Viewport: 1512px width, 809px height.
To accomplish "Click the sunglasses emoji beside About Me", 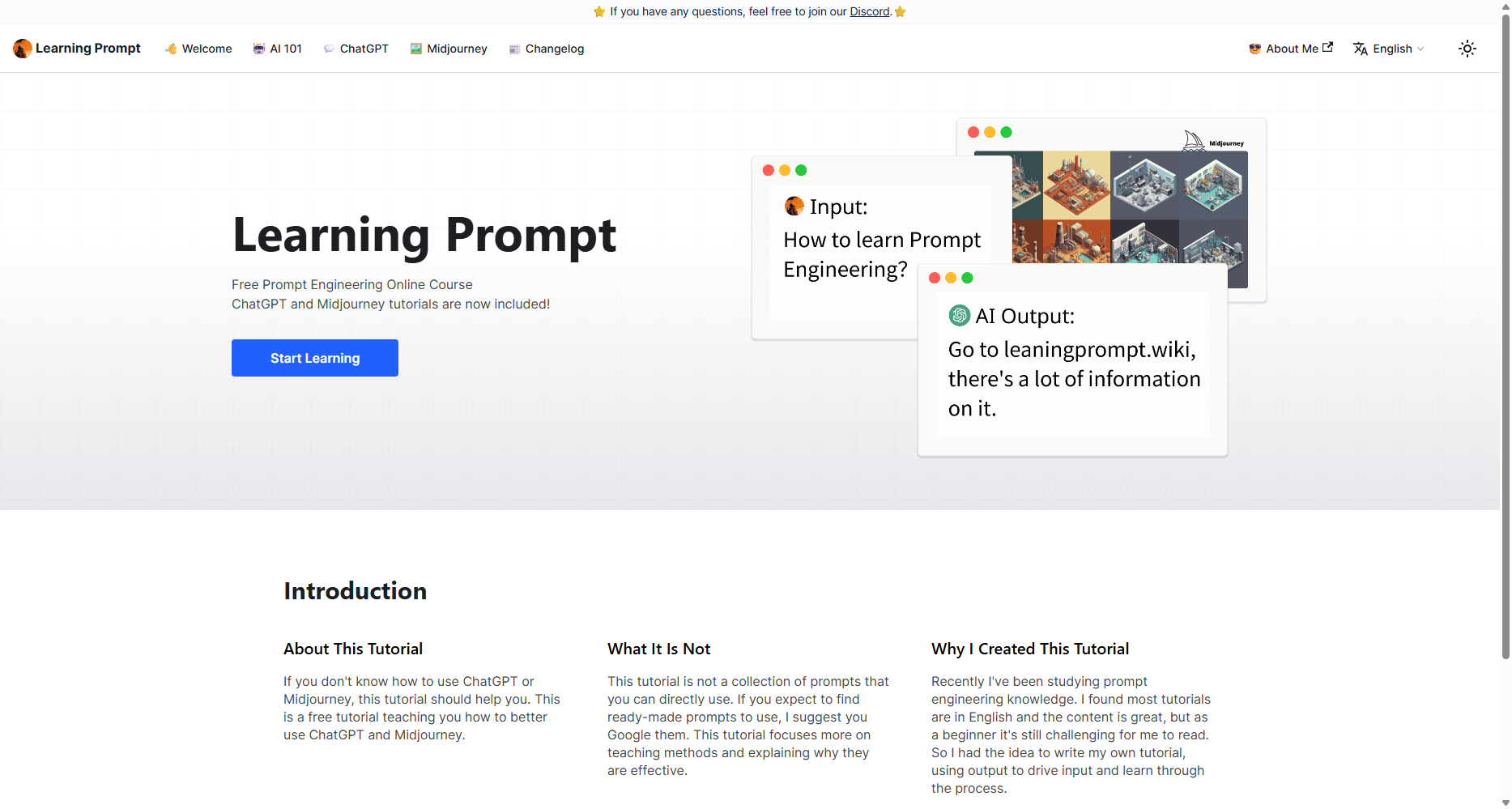I will coord(1255,49).
